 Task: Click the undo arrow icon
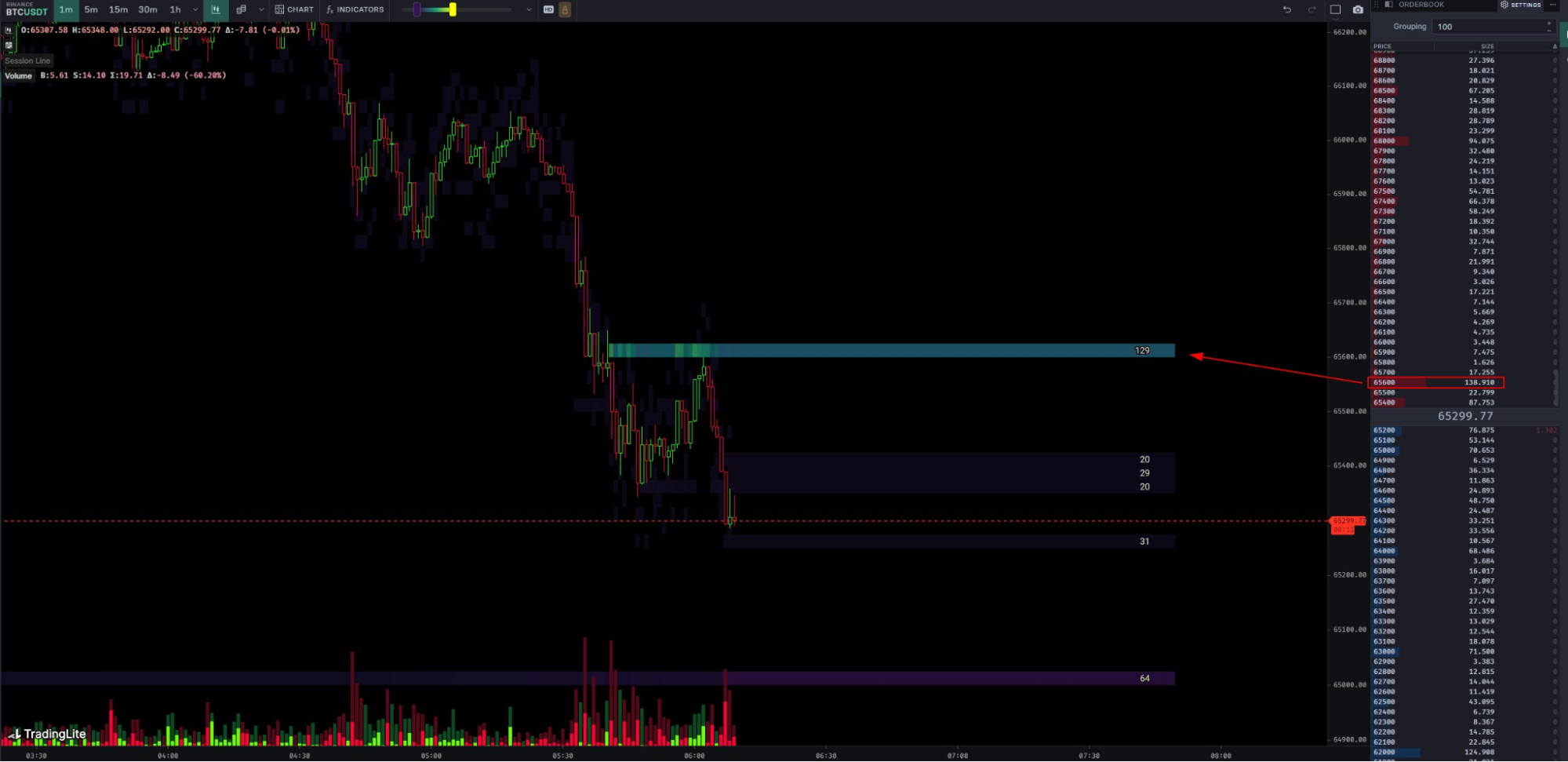point(1287,9)
